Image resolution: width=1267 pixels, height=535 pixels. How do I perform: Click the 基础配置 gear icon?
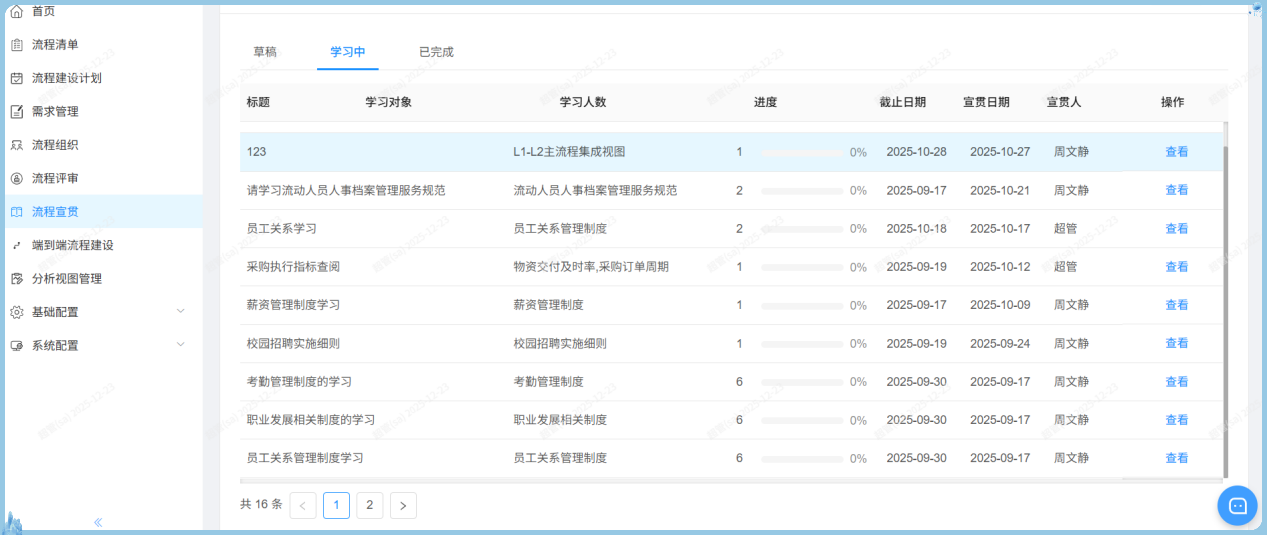coord(16,312)
